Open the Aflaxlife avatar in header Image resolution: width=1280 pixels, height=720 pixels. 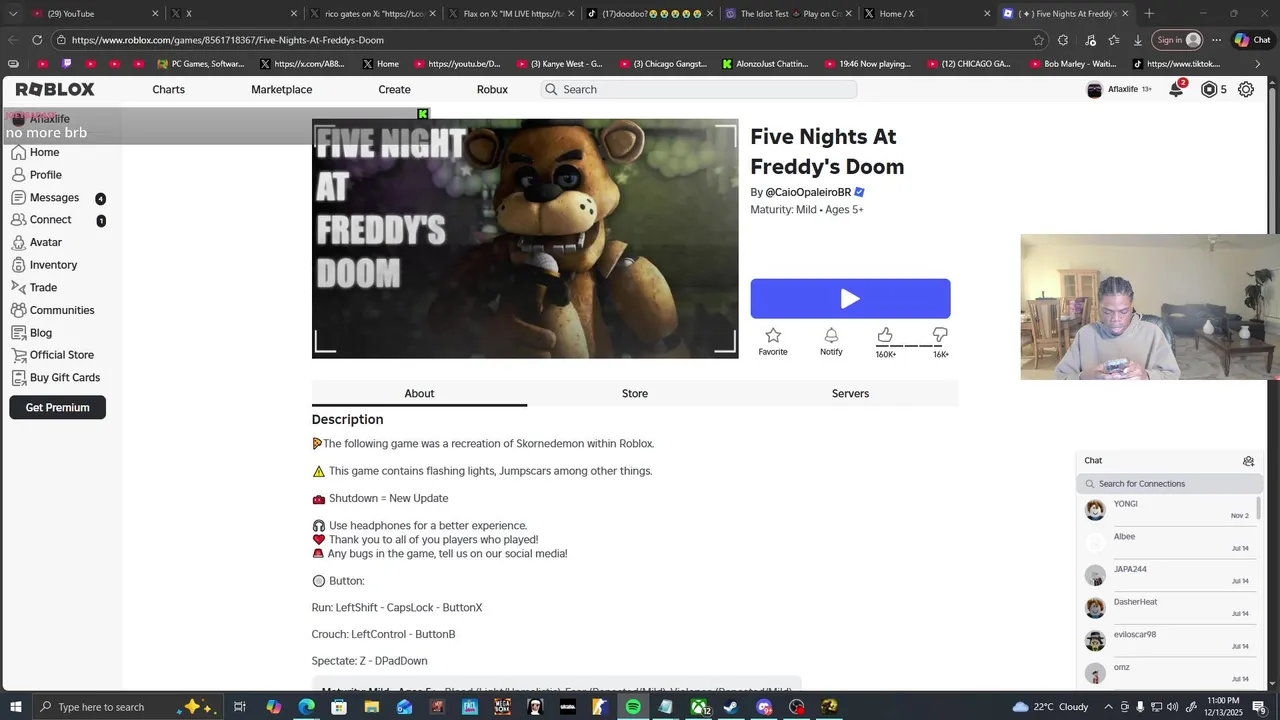[x=1094, y=89]
